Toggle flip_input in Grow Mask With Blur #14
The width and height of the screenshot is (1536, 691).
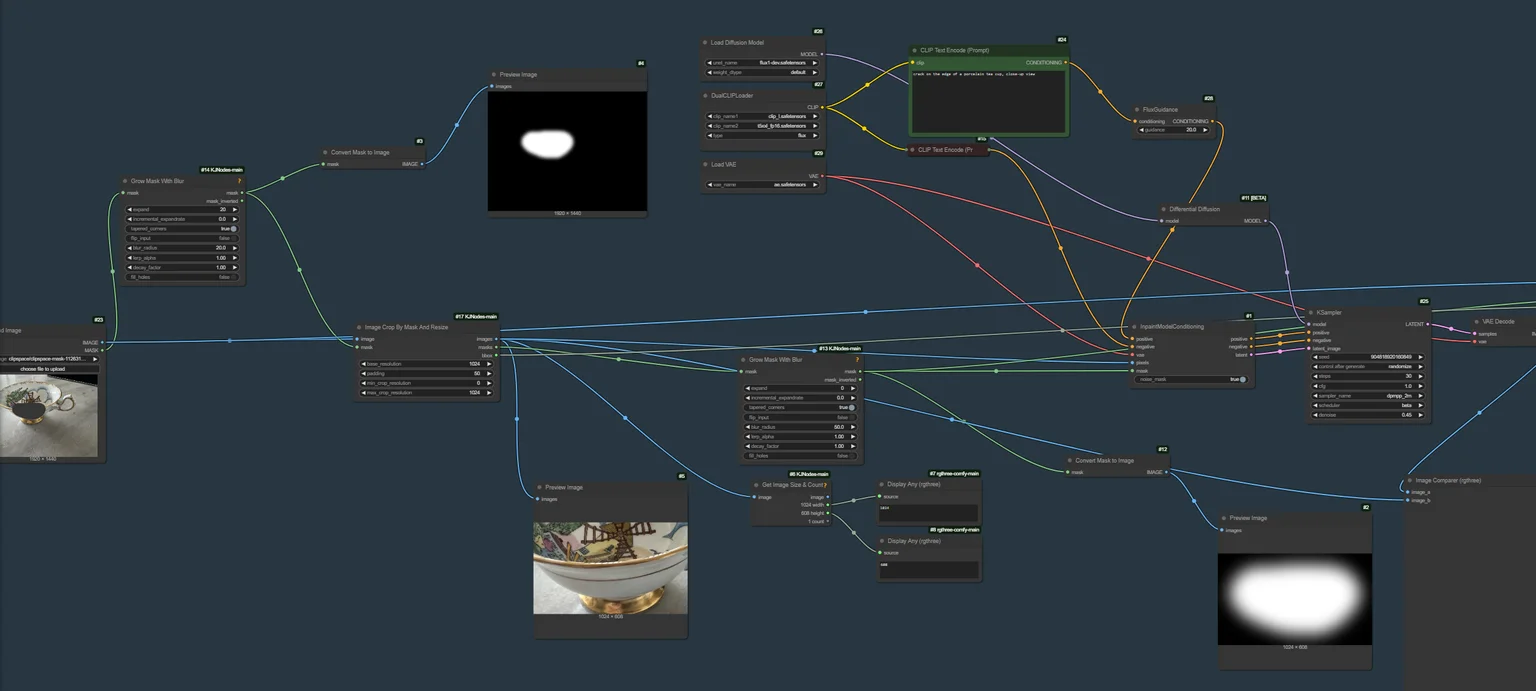[183, 238]
